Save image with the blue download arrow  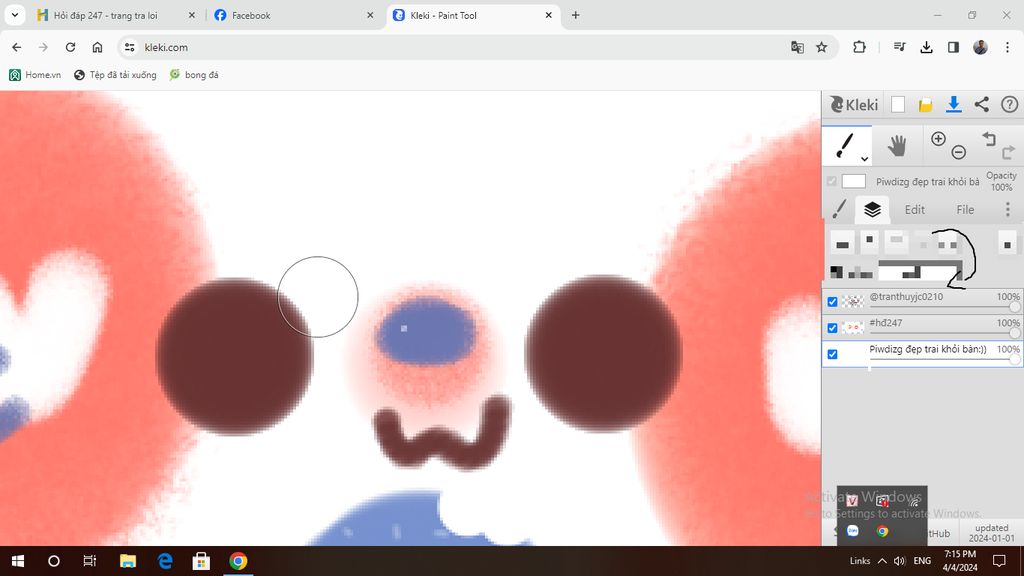(953, 104)
